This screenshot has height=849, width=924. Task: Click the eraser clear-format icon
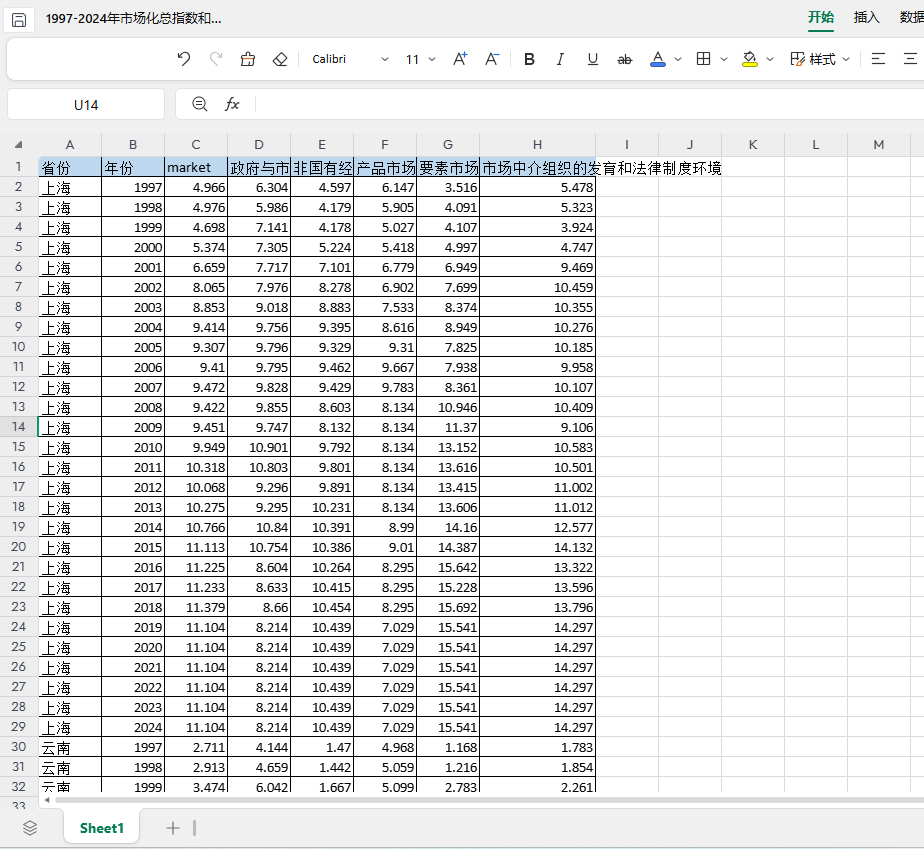coord(280,59)
